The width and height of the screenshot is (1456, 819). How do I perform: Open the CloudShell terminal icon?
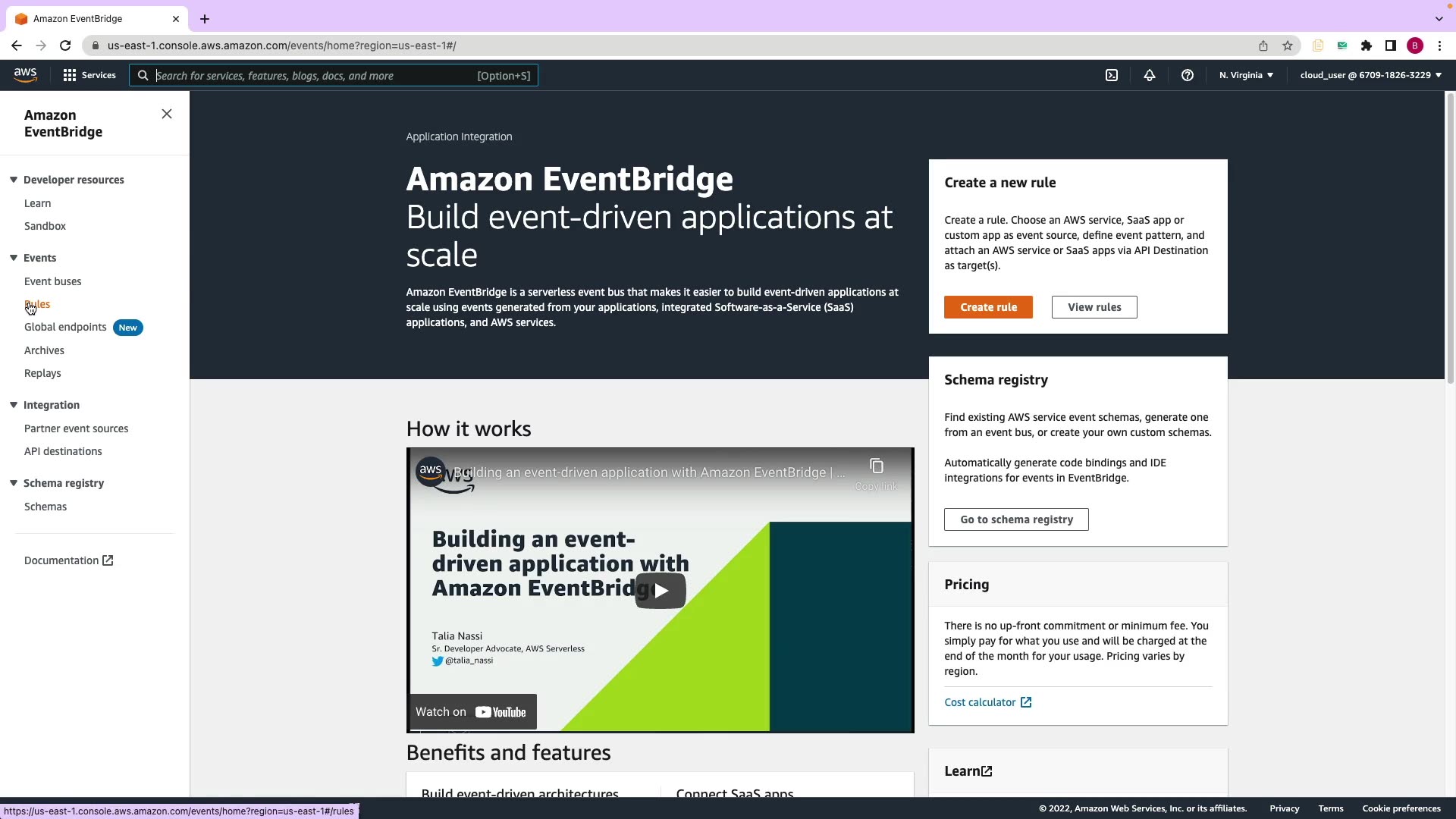pyautogui.click(x=1112, y=75)
